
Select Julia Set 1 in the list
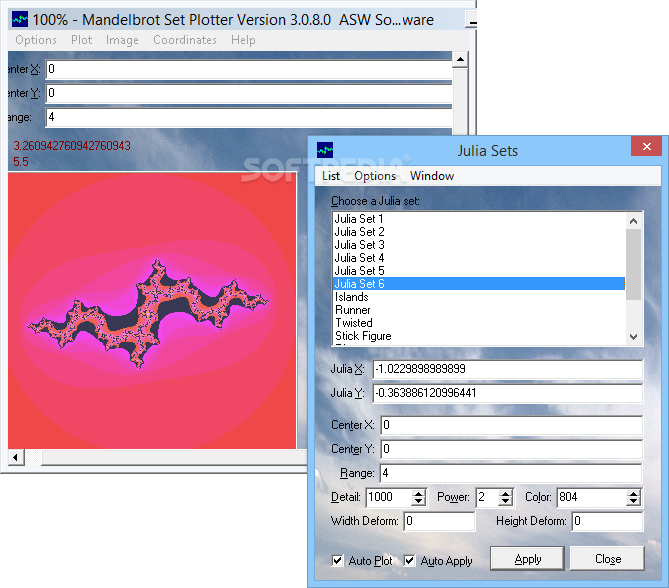click(478, 219)
